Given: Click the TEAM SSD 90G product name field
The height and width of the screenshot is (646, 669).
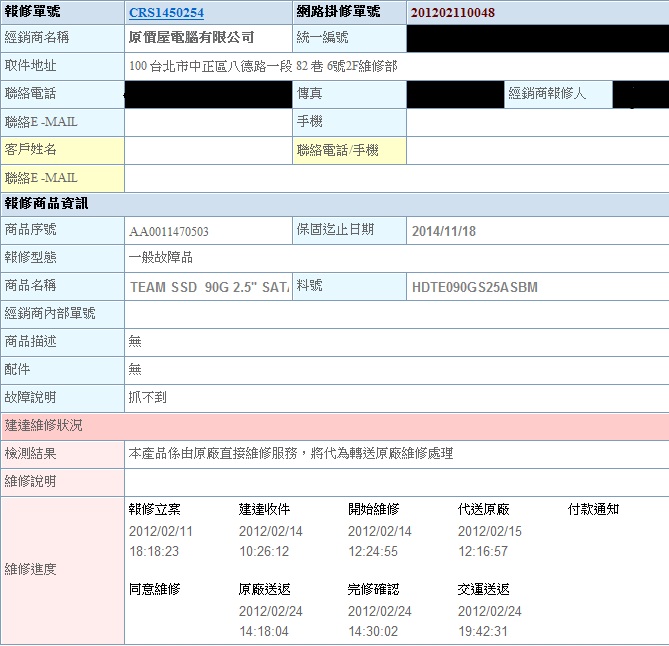Looking at the screenshot, I should (207, 287).
